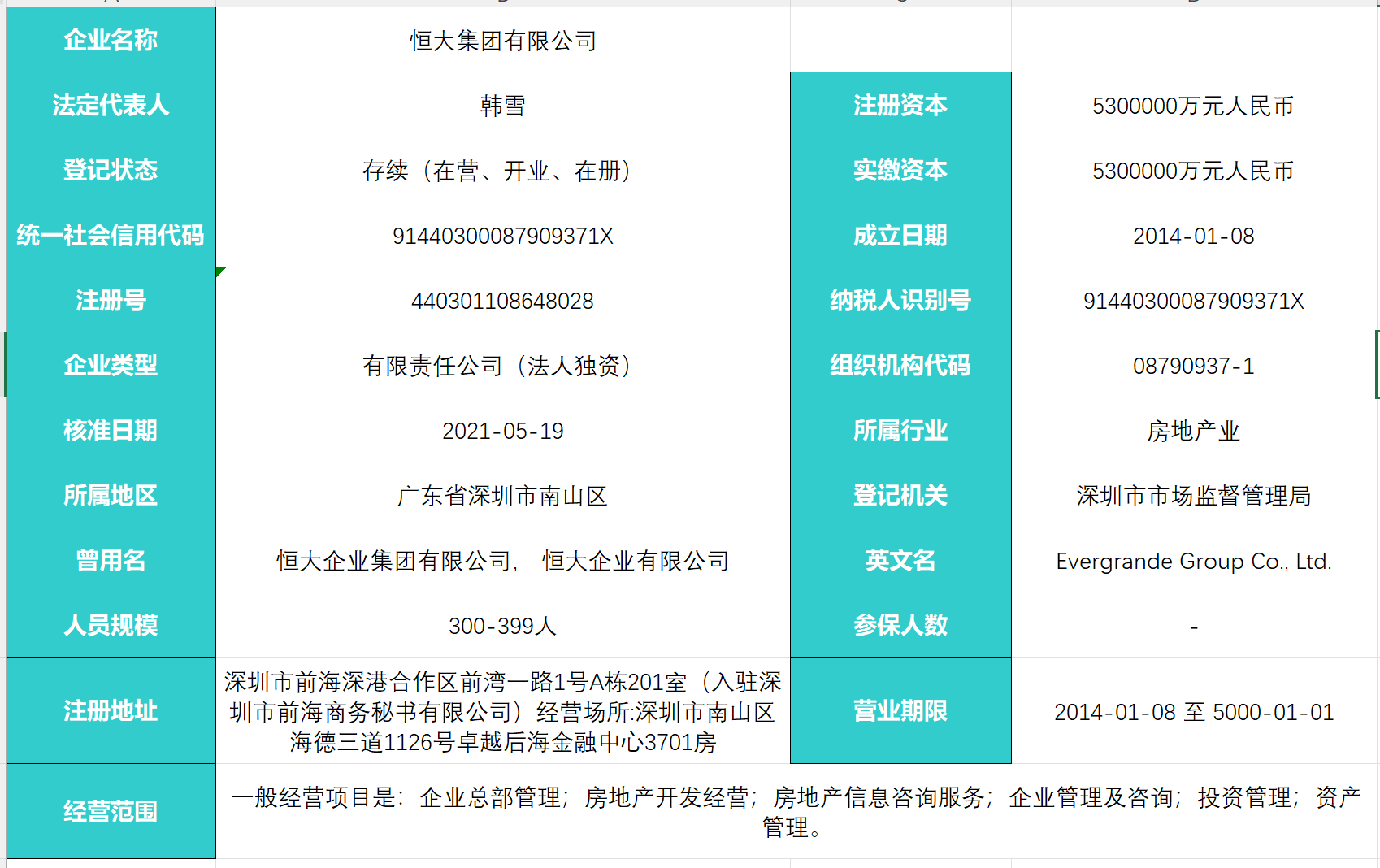Image resolution: width=1380 pixels, height=868 pixels.
Task: Click the cell 2014-01-08 至 5000-01-01
Action: point(1194,710)
